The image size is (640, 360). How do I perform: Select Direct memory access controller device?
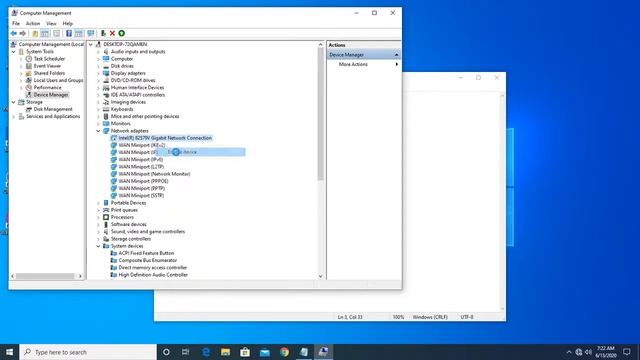[153, 268]
